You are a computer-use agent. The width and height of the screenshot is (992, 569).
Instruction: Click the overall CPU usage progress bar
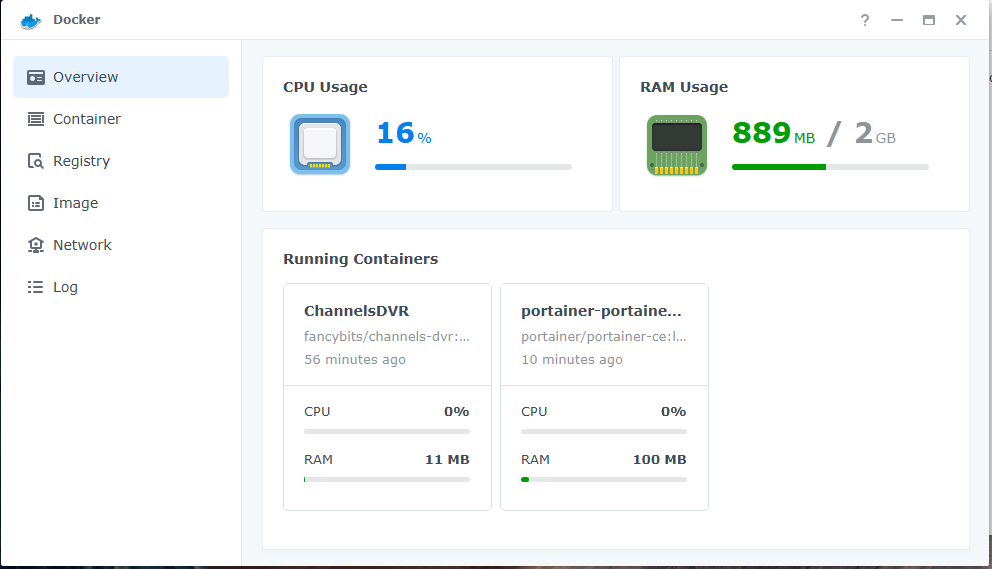(x=473, y=167)
